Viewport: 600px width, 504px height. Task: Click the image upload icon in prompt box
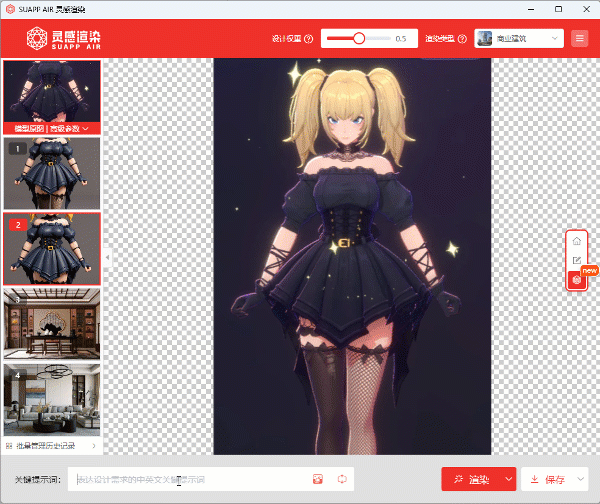319,479
